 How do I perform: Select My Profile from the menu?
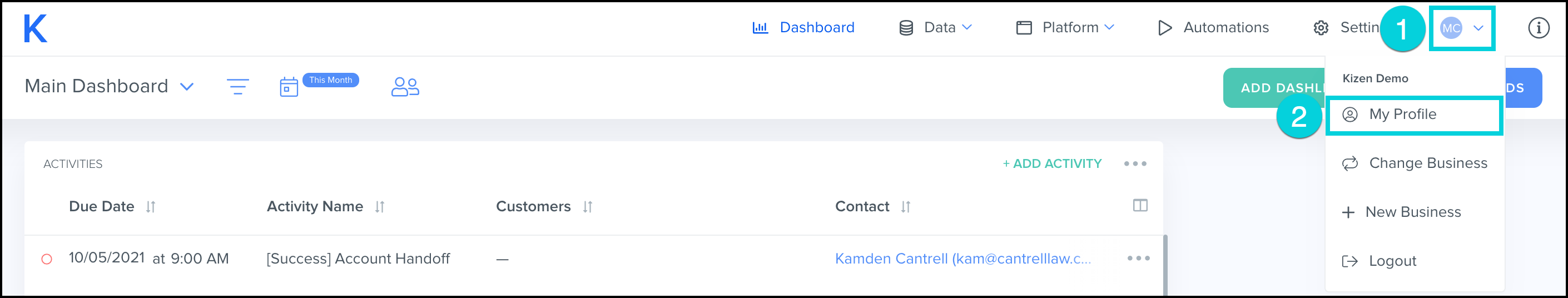(x=1402, y=115)
